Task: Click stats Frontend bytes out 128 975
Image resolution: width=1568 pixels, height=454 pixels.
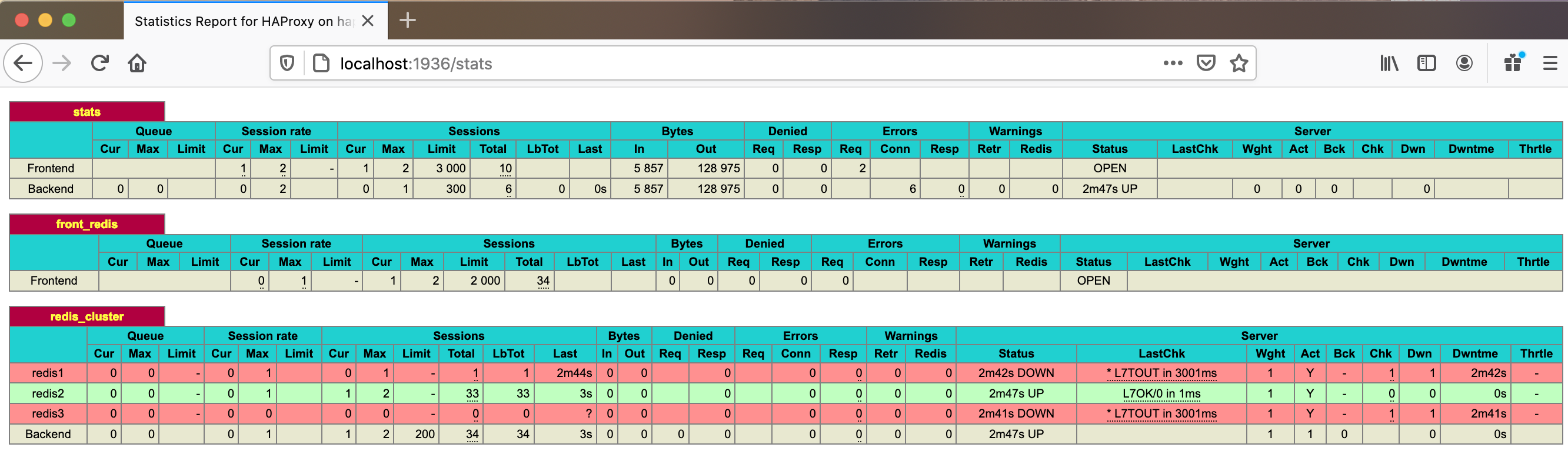Action: point(718,169)
